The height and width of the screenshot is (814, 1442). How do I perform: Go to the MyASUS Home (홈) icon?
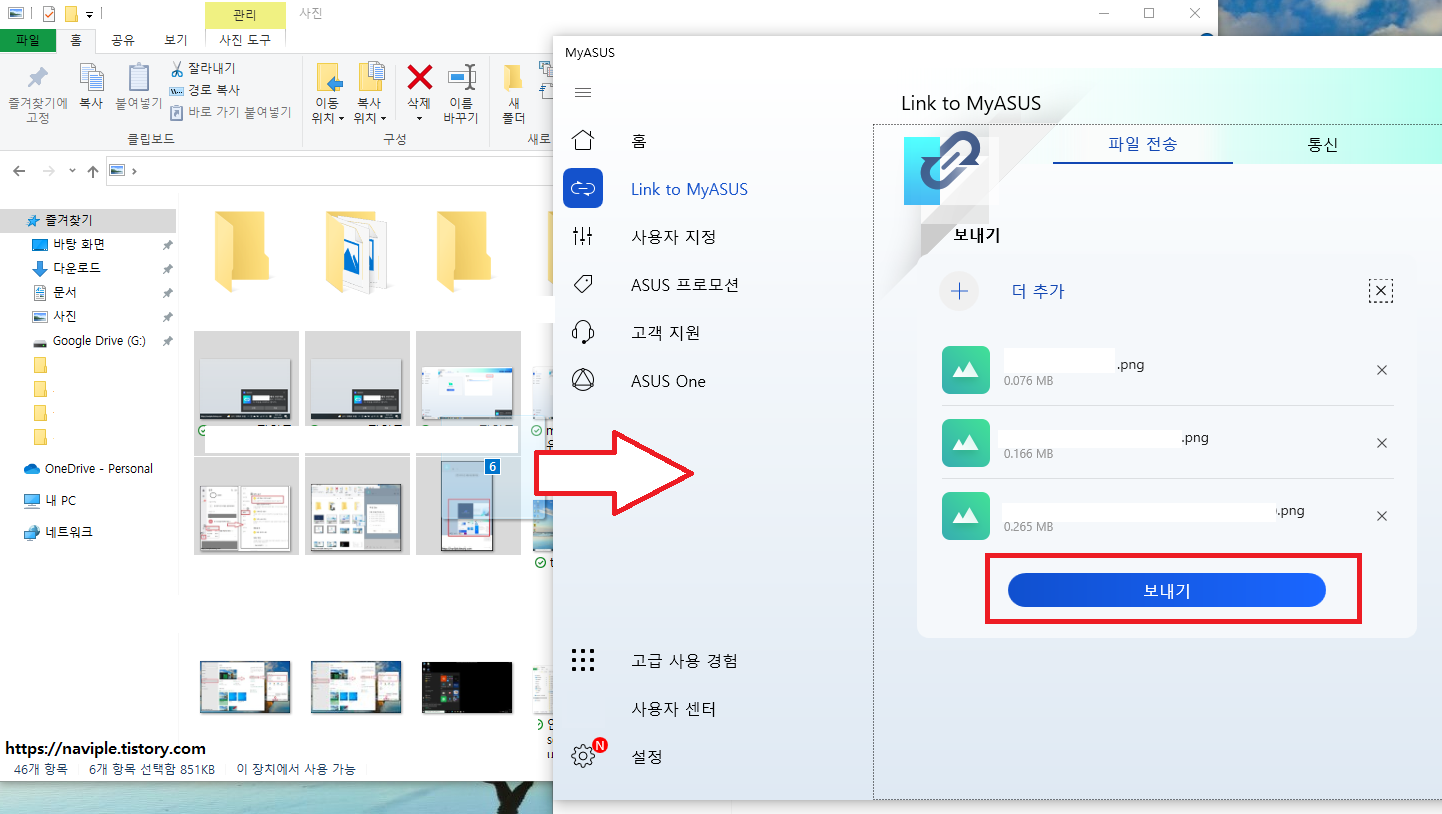pyautogui.click(x=583, y=141)
